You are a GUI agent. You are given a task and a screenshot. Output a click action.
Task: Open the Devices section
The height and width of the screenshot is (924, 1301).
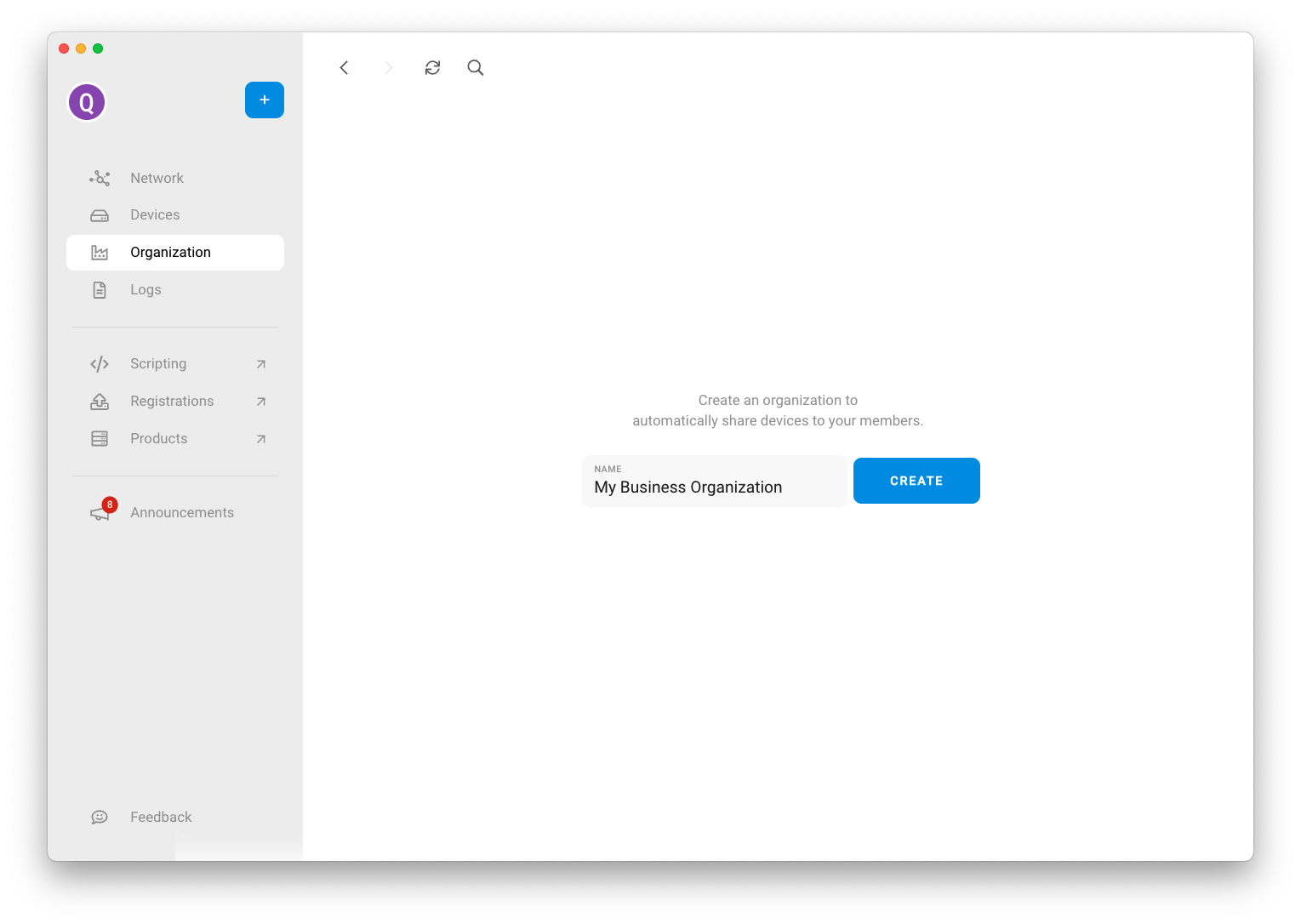pyautogui.click(x=175, y=215)
